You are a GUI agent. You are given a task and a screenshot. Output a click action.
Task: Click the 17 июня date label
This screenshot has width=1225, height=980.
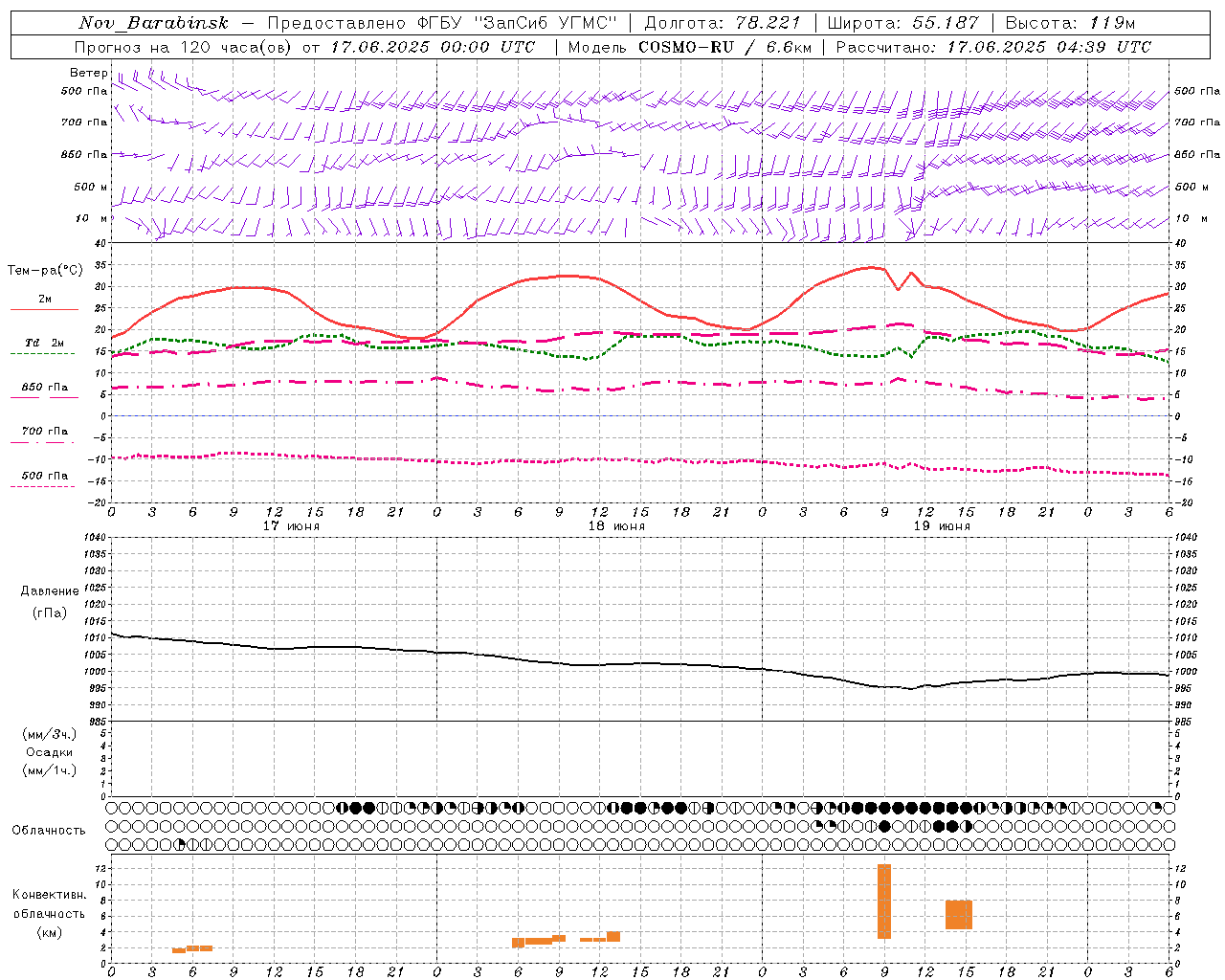(x=292, y=526)
